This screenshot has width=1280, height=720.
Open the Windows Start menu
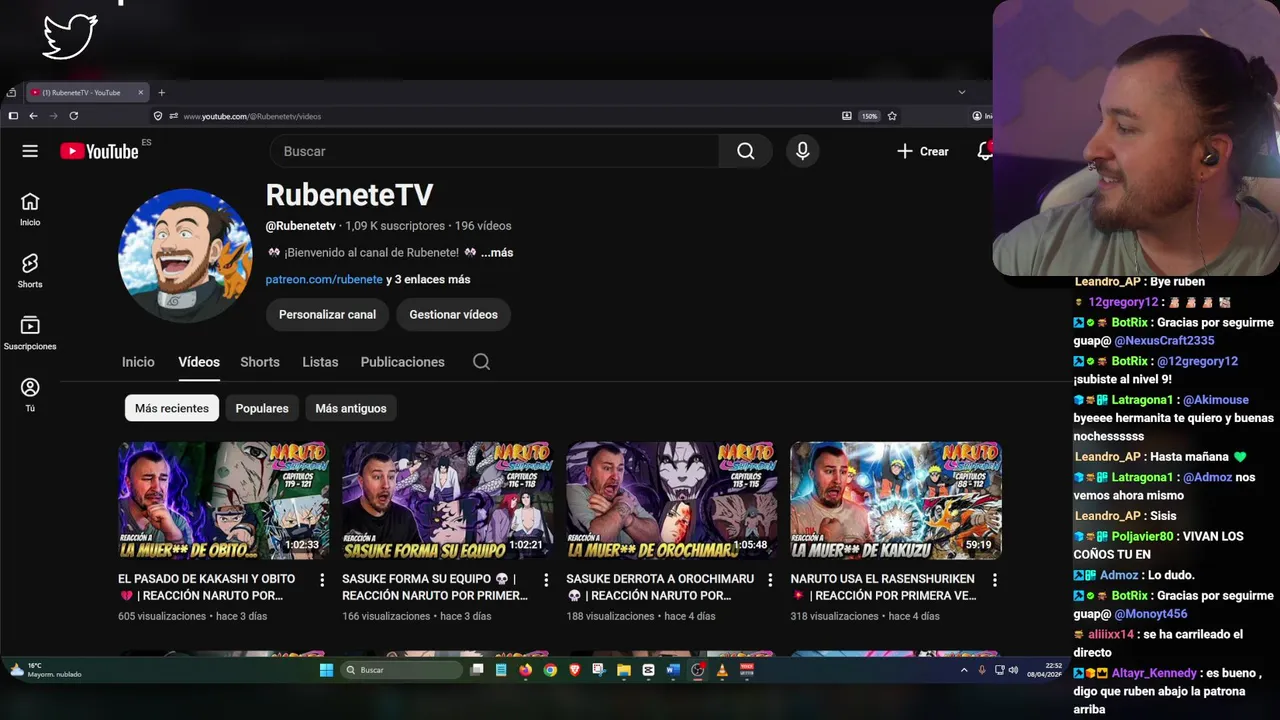326,670
